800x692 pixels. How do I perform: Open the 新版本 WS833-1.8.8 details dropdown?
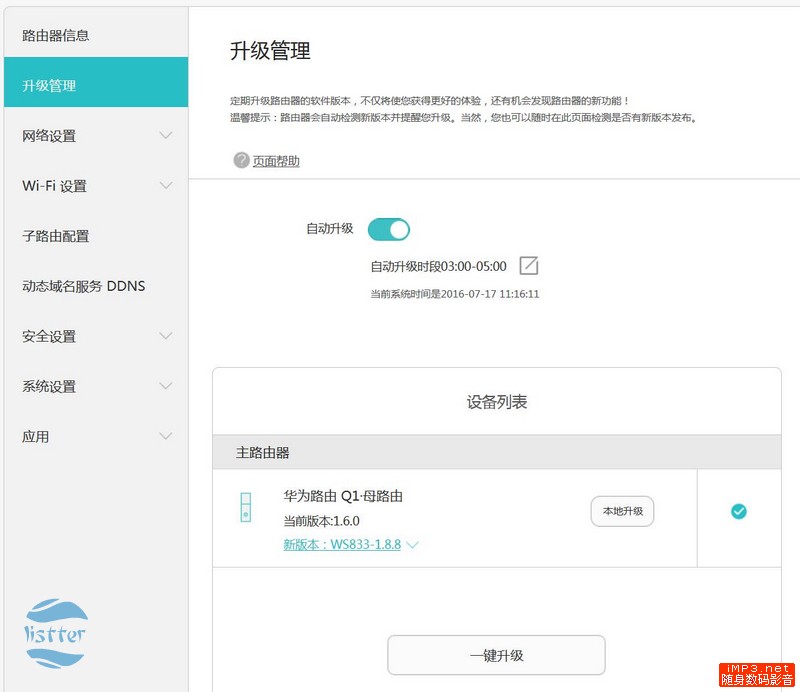pyautogui.click(x=412, y=545)
